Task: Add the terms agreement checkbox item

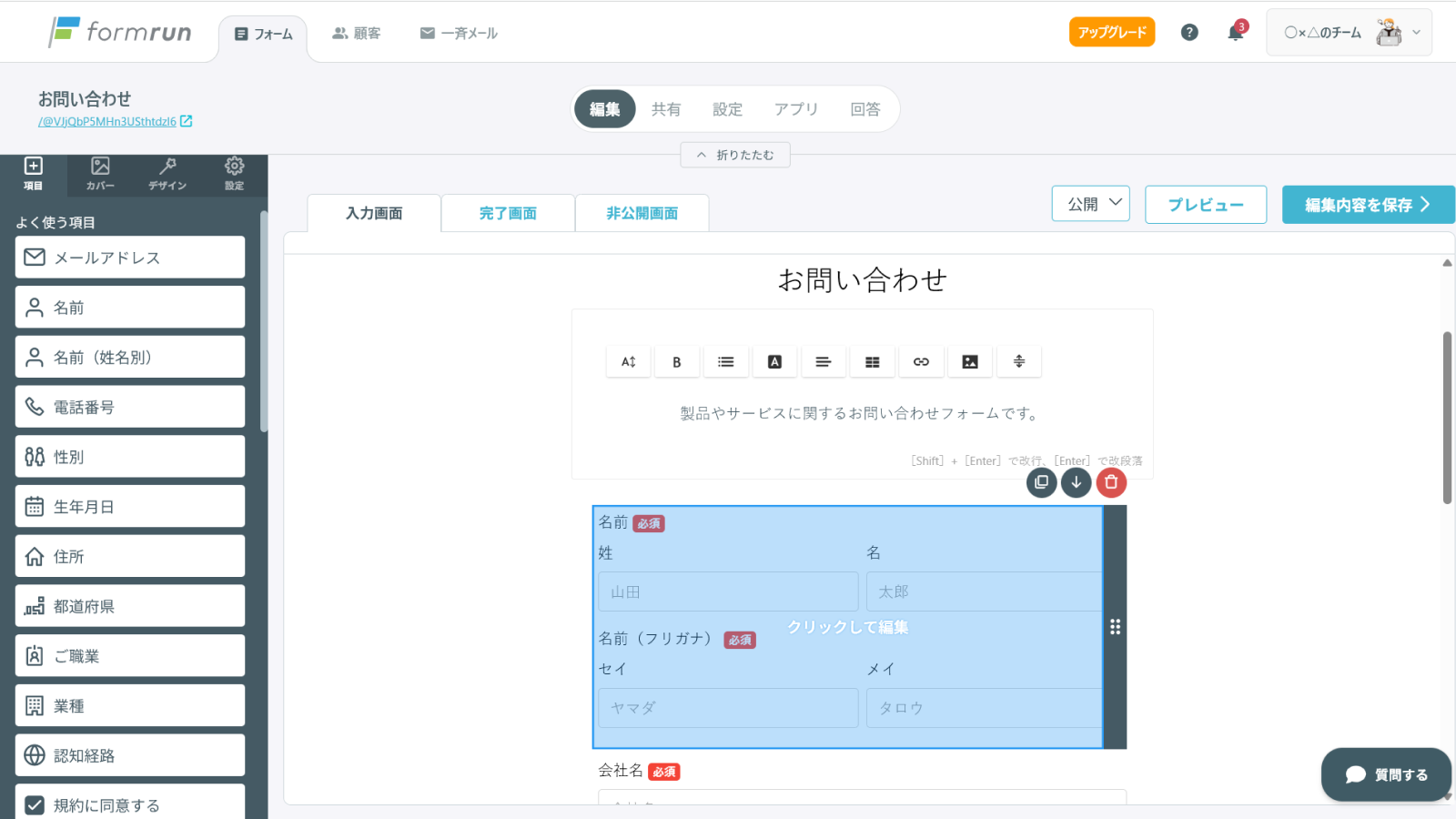Action: (x=130, y=804)
